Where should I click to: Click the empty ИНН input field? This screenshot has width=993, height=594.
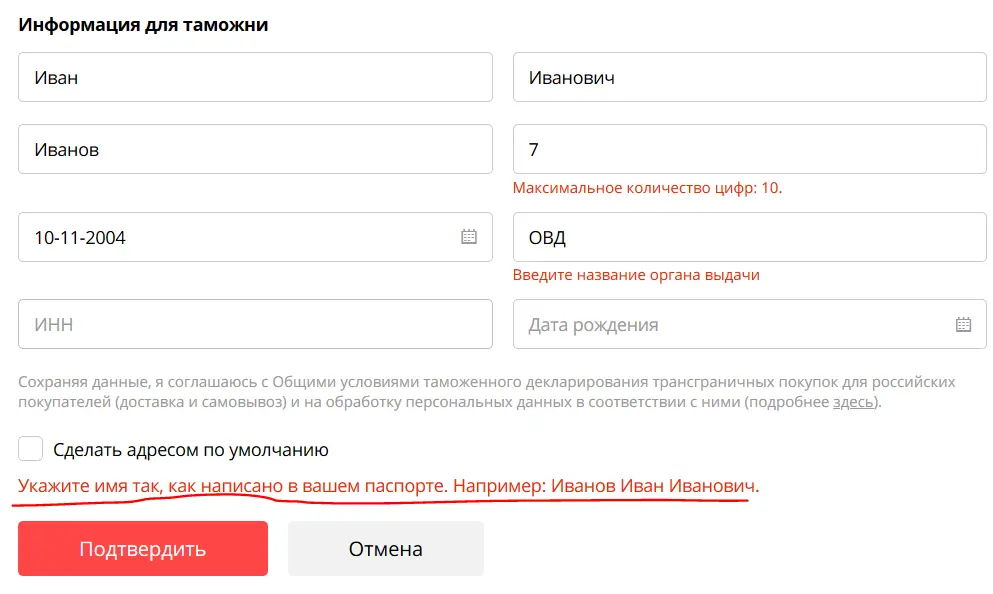255,324
